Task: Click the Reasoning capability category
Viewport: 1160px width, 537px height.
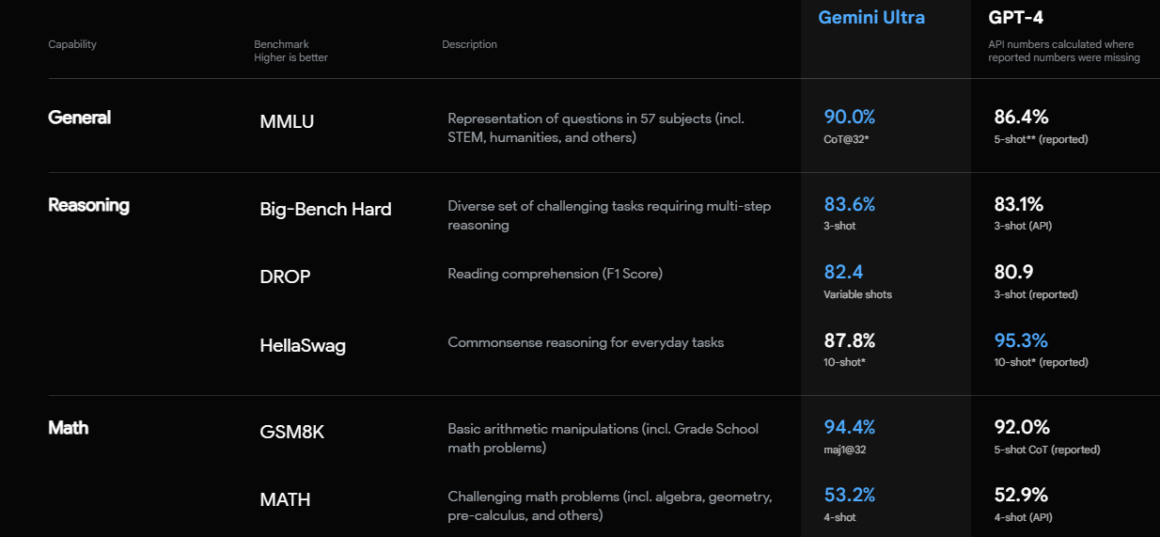Action: pyautogui.click(x=88, y=205)
